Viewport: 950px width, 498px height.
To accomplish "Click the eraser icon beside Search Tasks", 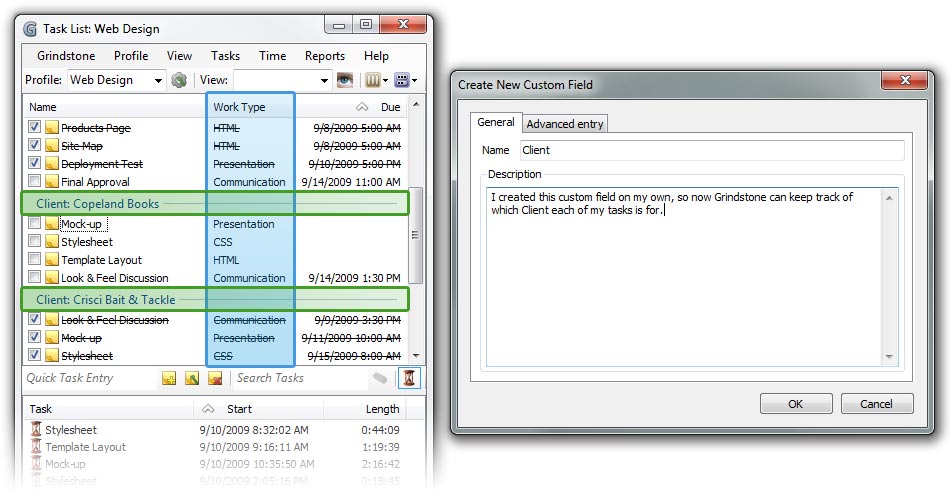I will [380, 378].
